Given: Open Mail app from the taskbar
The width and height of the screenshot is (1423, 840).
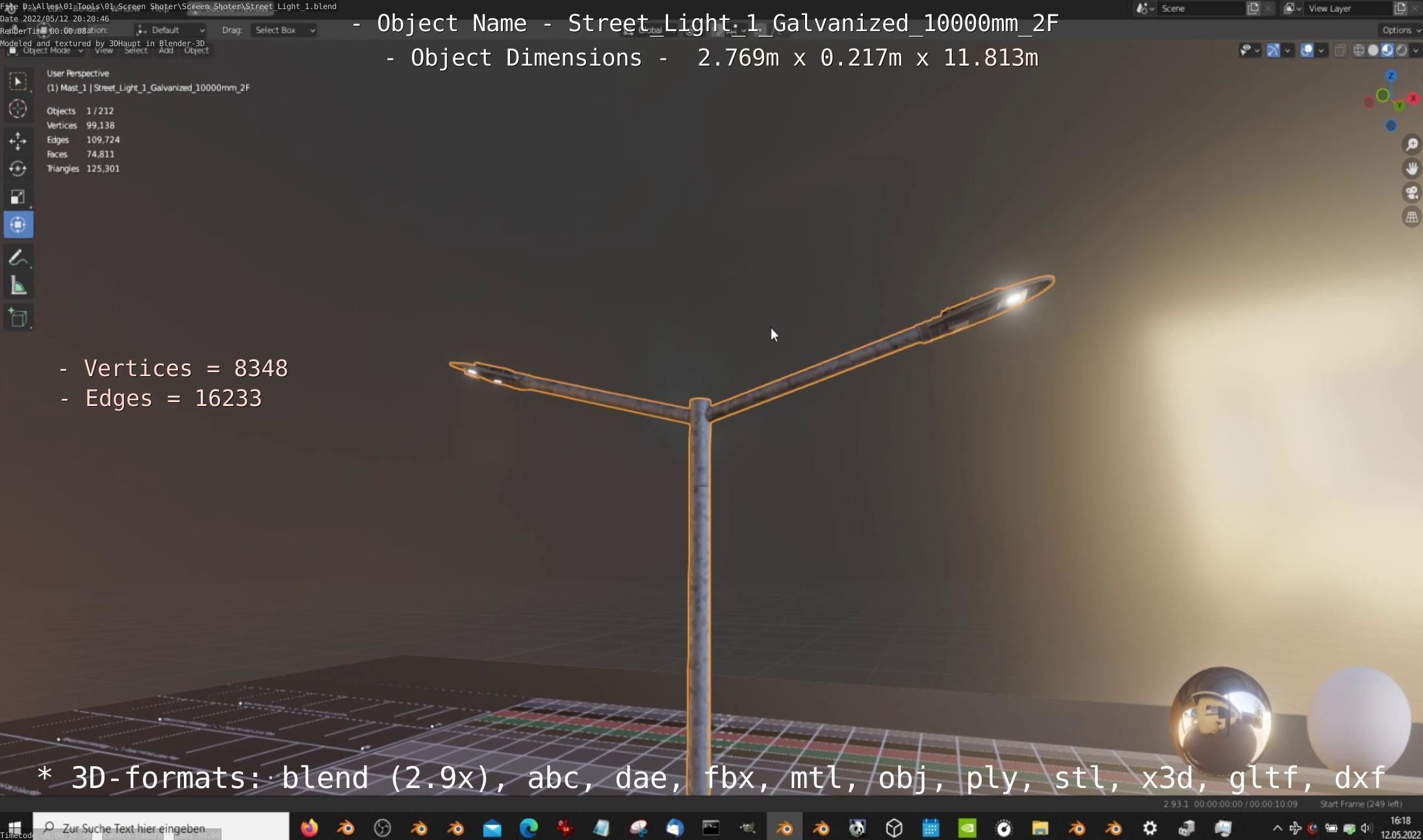Looking at the screenshot, I should [493, 828].
